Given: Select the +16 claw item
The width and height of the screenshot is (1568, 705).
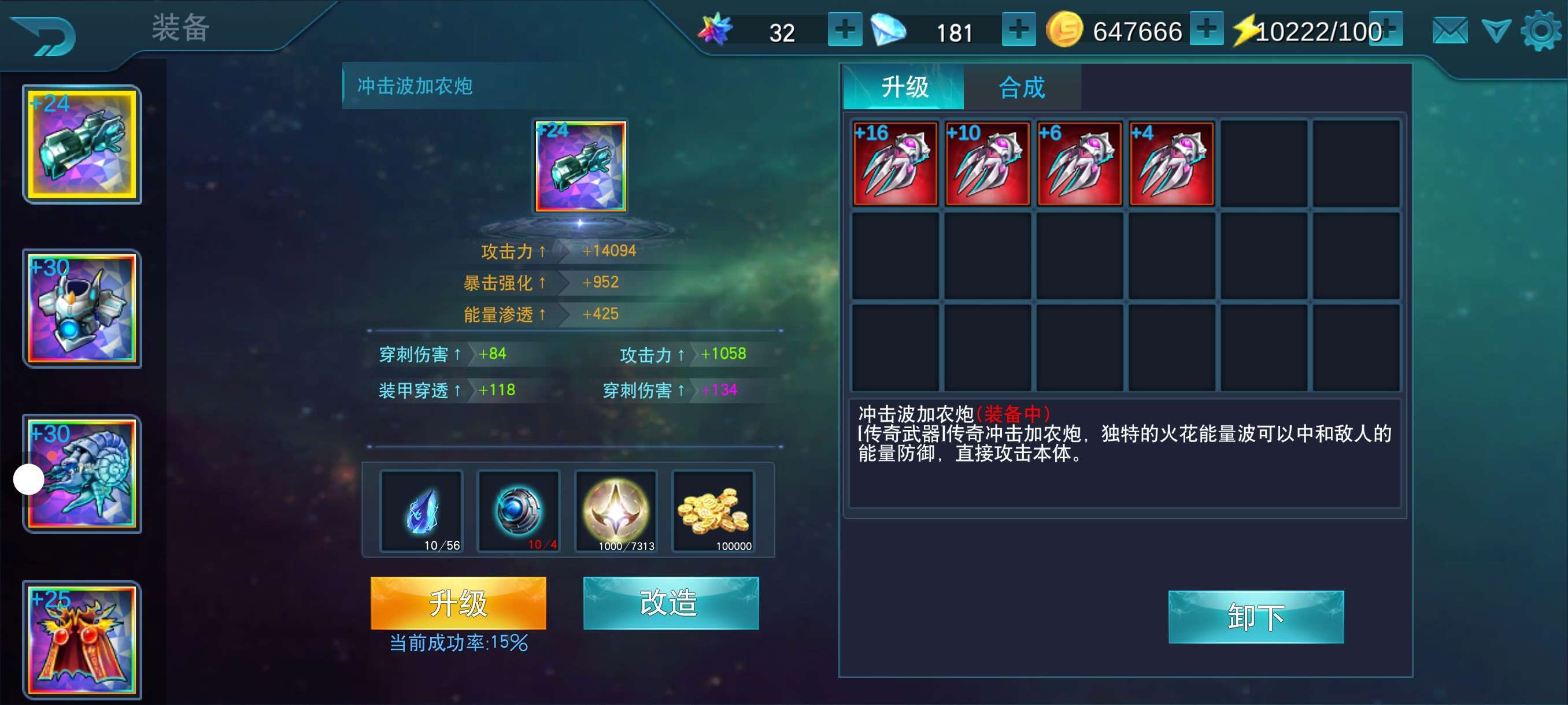Looking at the screenshot, I should click(895, 164).
